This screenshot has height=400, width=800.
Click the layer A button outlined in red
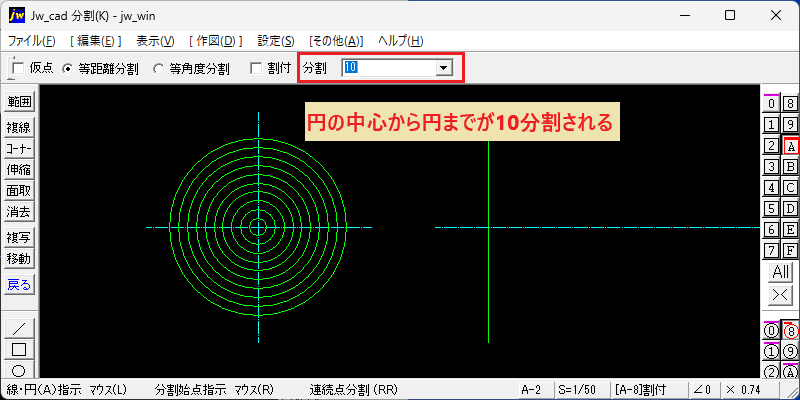790,146
